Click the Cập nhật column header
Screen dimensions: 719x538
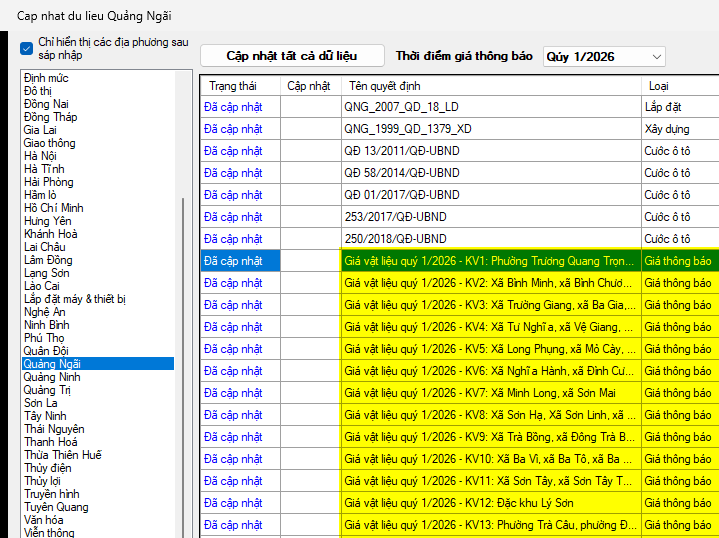point(309,86)
